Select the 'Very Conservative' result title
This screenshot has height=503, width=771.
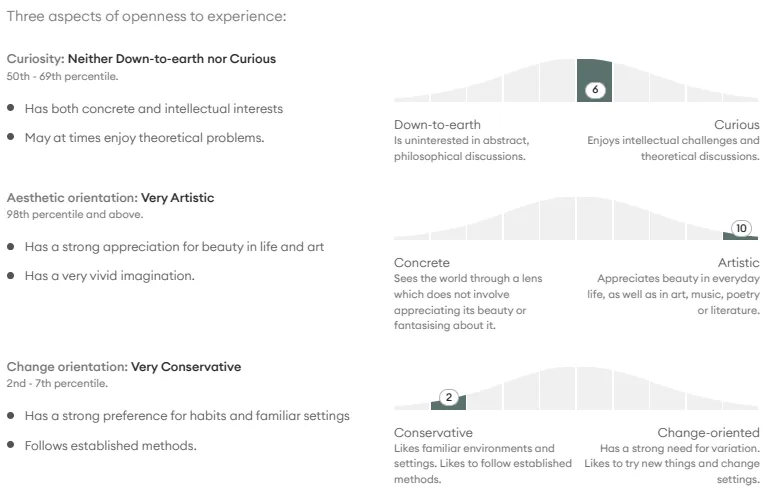186,367
